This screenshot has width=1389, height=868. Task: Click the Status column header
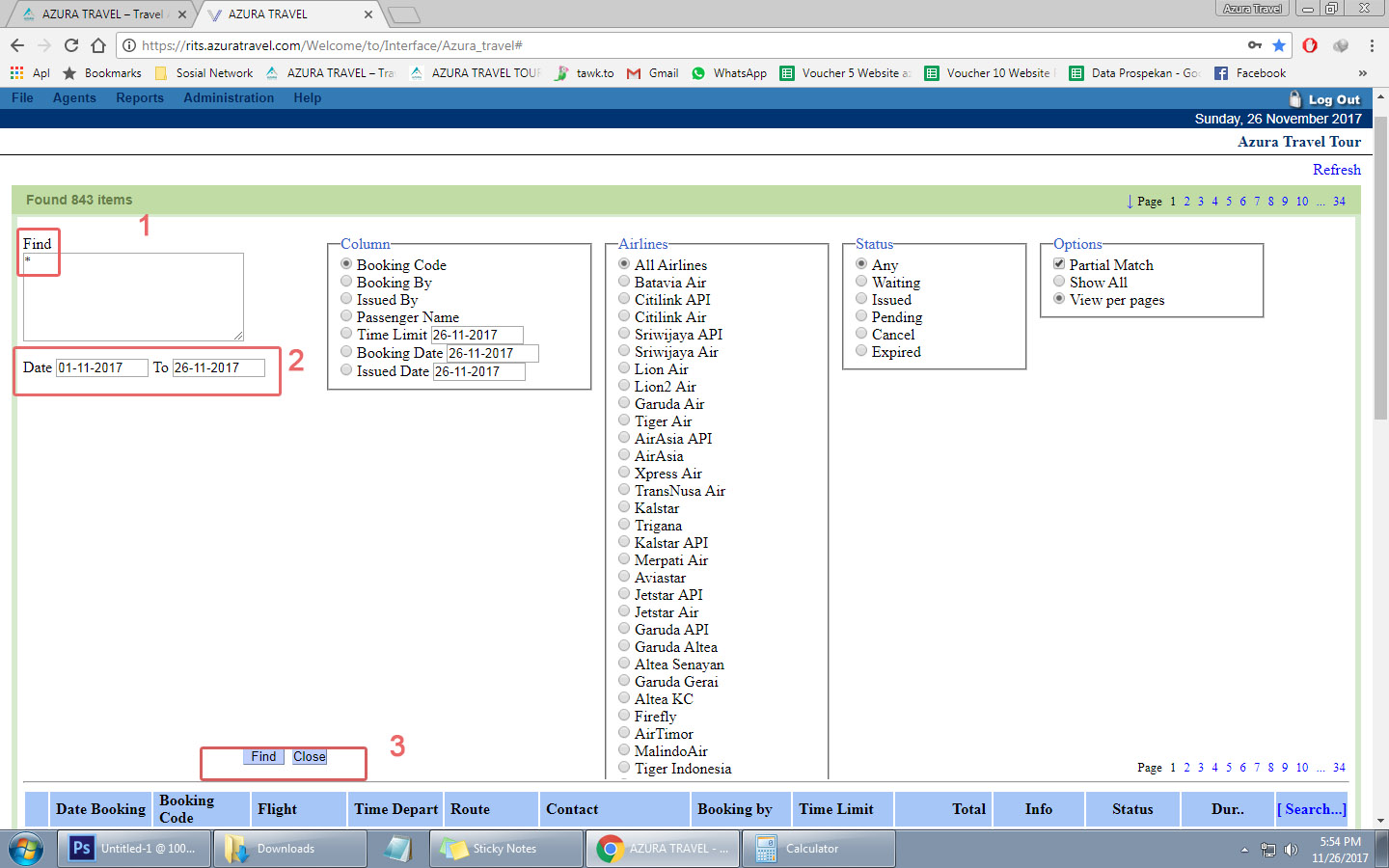click(1132, 809)
